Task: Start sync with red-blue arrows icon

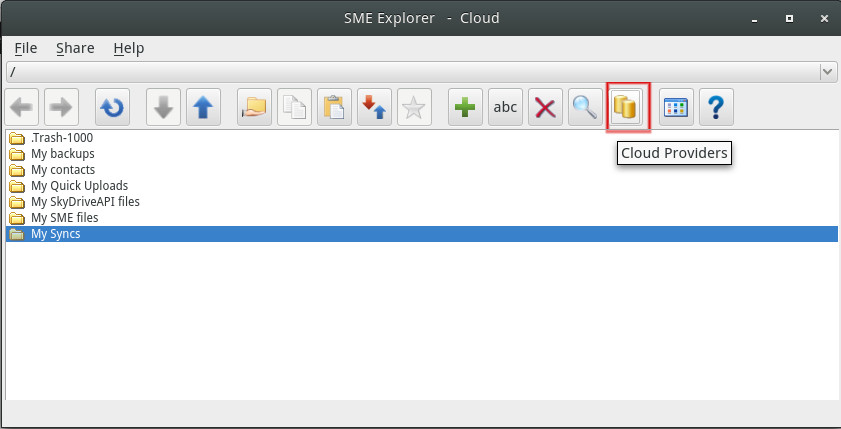Action: click(374, 108)
